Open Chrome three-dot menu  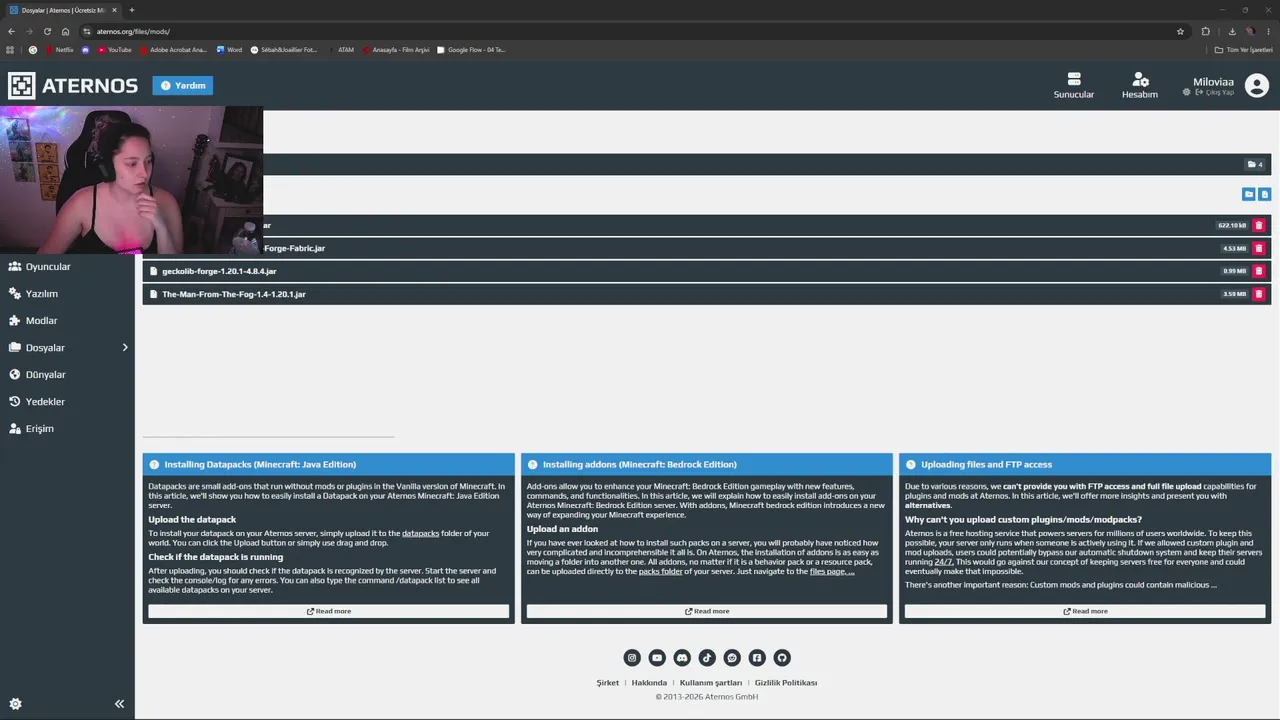1269,31
